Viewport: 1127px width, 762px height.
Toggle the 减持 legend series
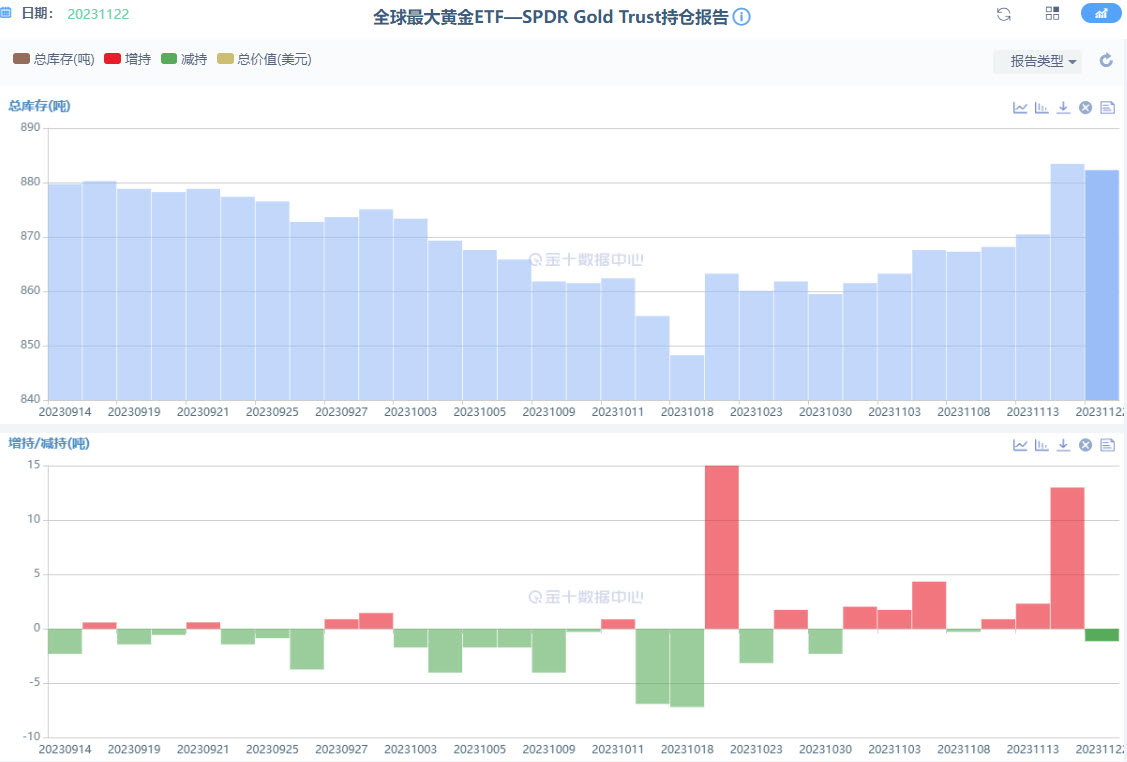(184, 59)
